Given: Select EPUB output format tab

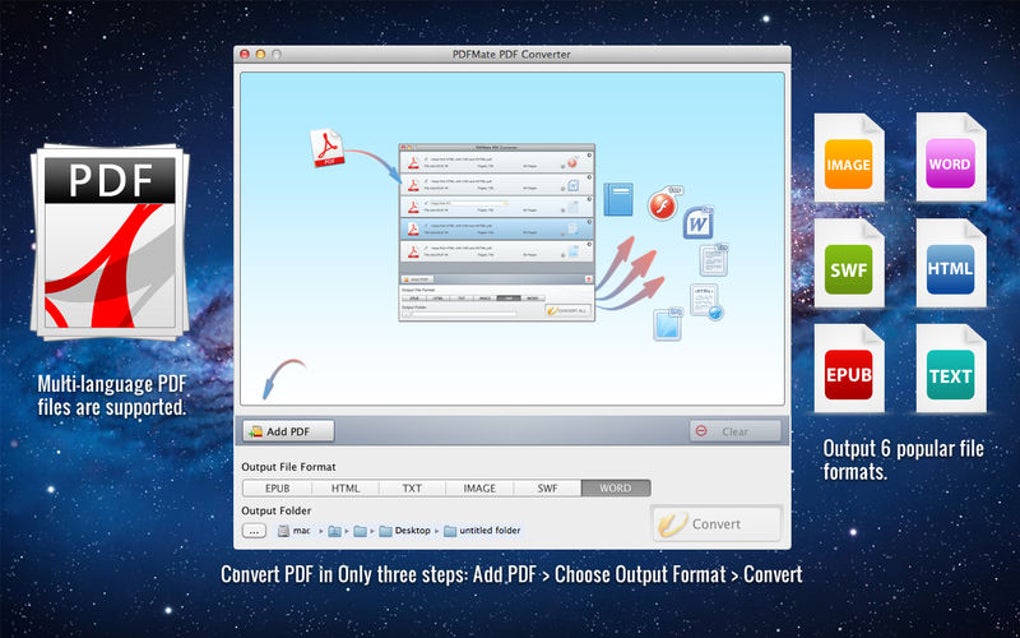Looking at the screenshot, I should click(277, 488).
